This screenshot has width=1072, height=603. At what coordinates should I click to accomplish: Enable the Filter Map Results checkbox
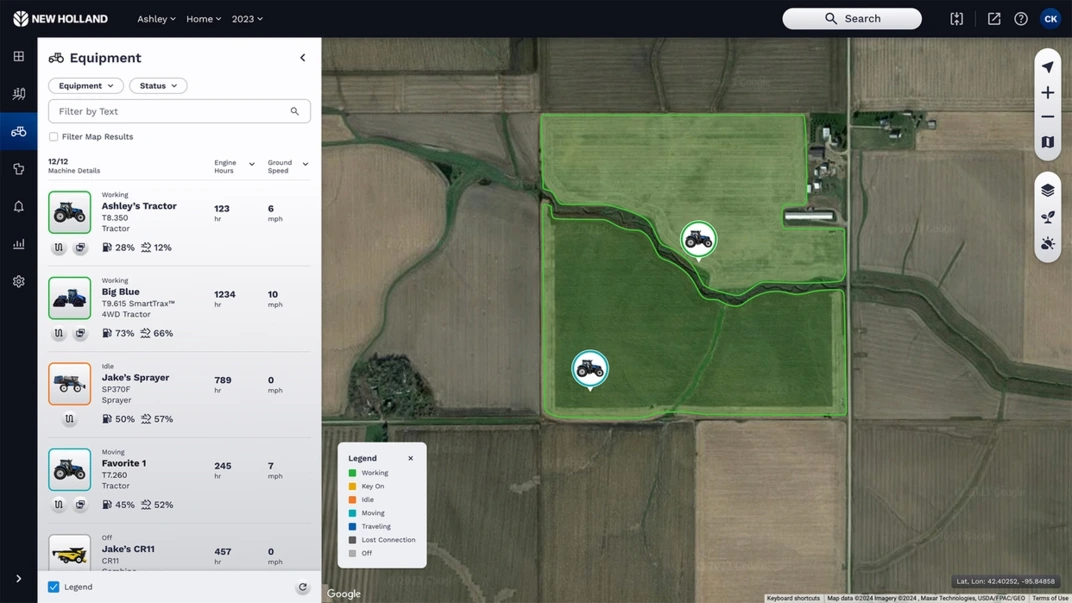coord(53,136)
